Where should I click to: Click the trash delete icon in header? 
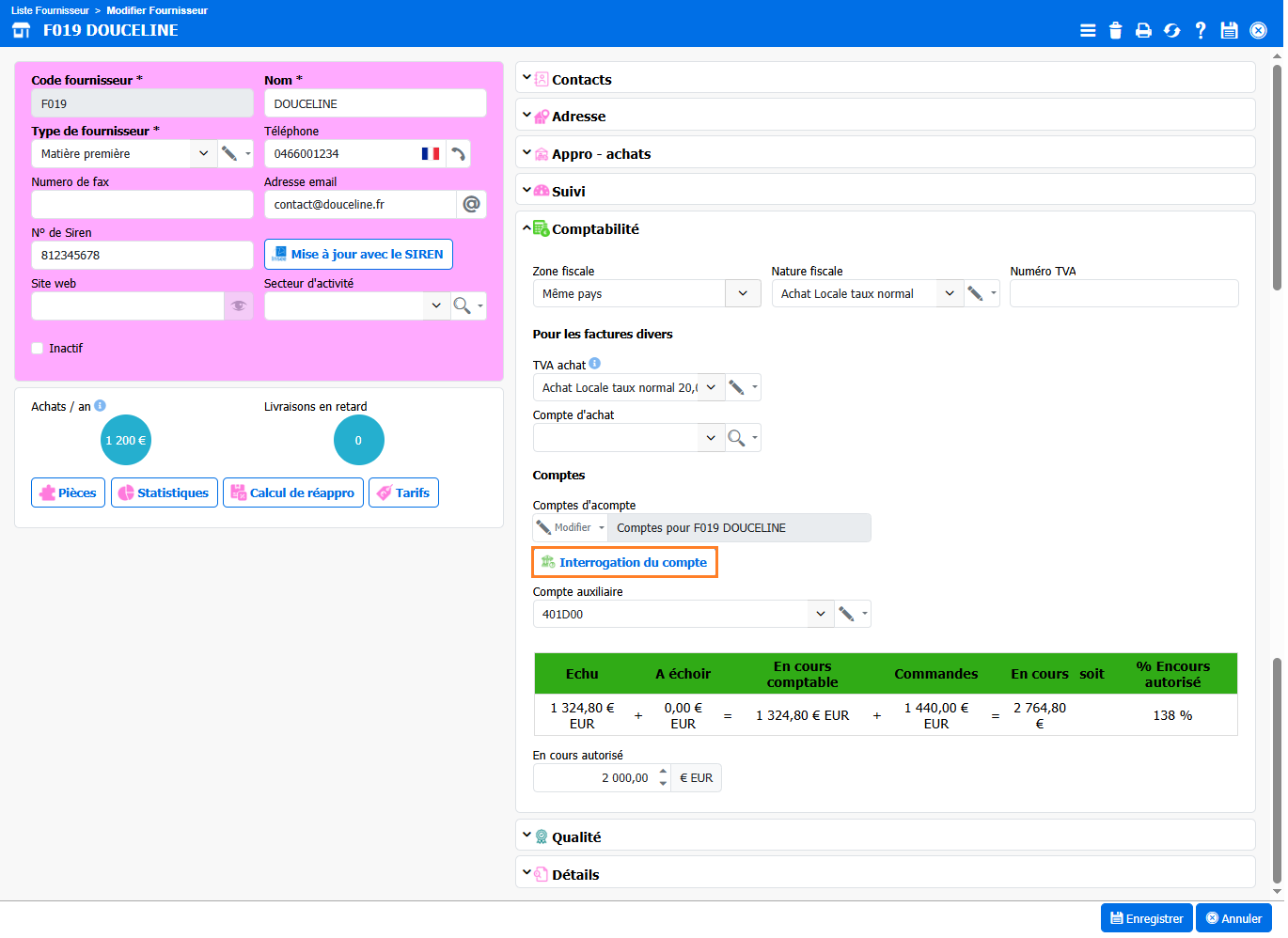pos(1115,30)
